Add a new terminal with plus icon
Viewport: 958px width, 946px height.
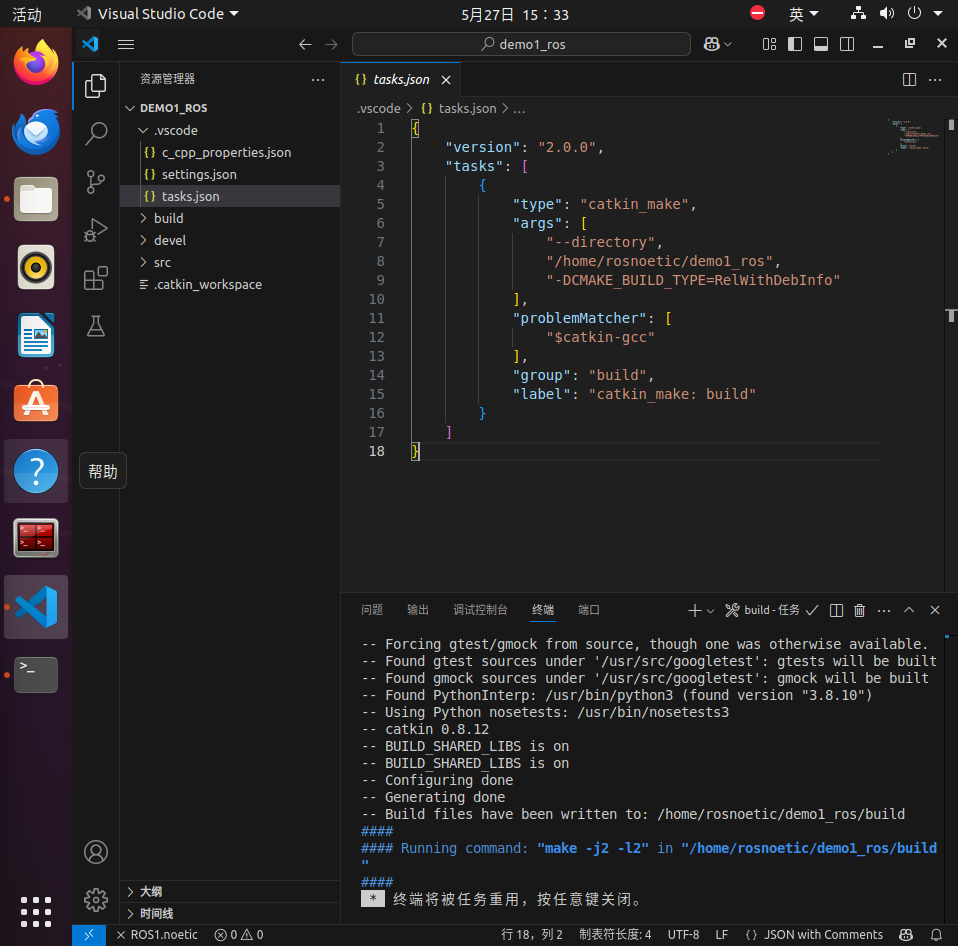[695, 610]
